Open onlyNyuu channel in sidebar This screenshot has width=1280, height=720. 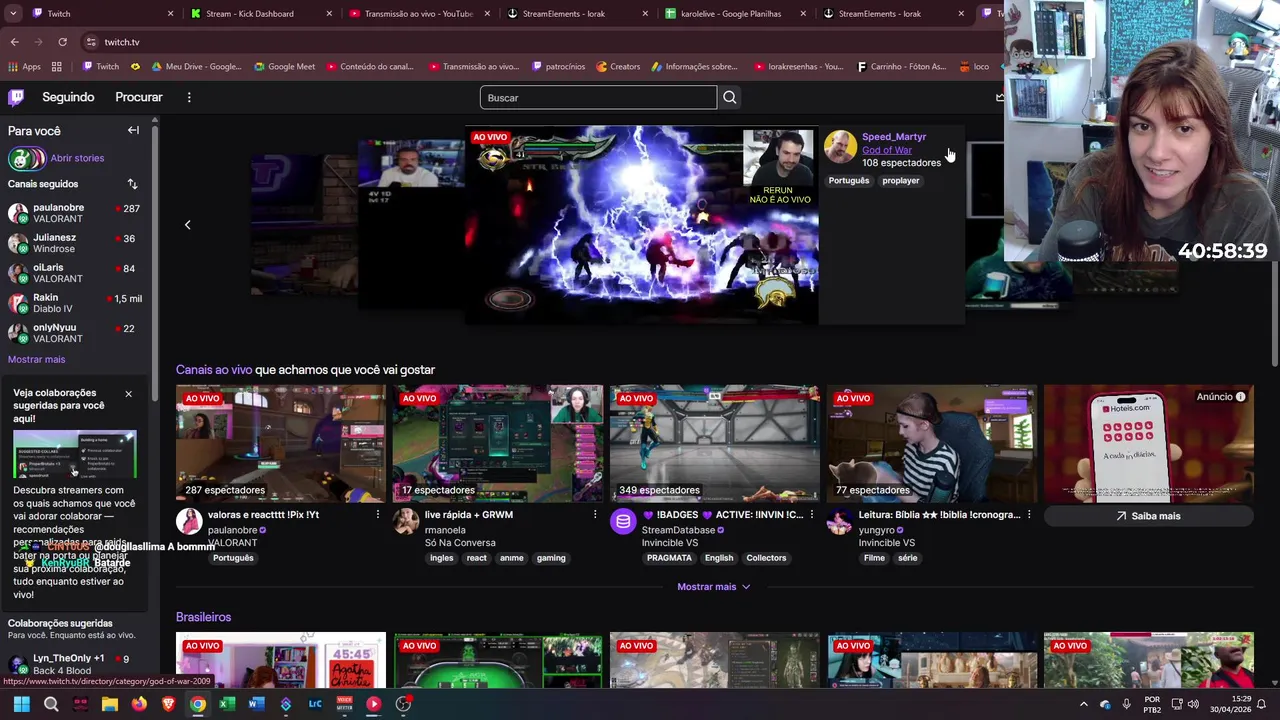tap(75, 333)
